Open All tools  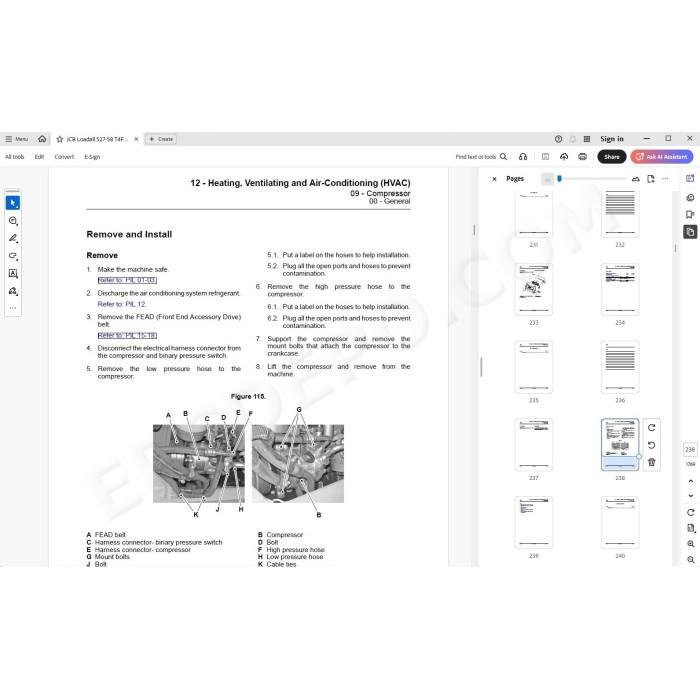(x=15, y=157)
